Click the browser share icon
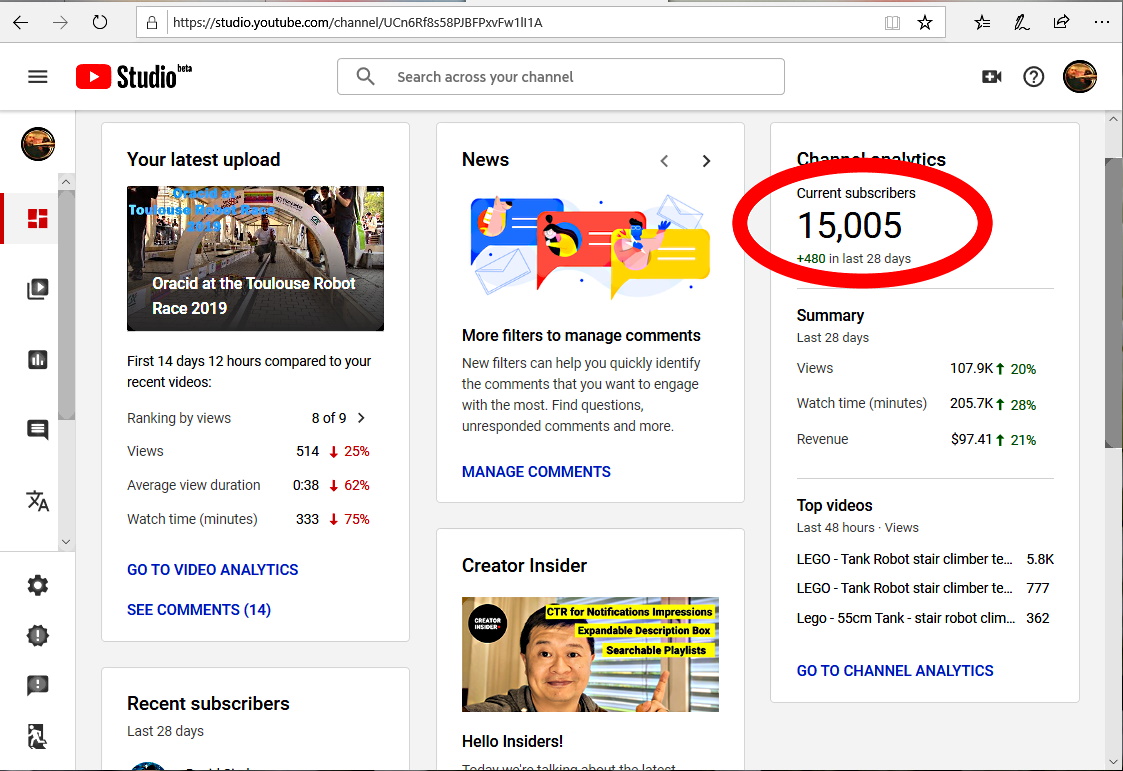This screenshot has width=1123, height=771. [1061, 22]
